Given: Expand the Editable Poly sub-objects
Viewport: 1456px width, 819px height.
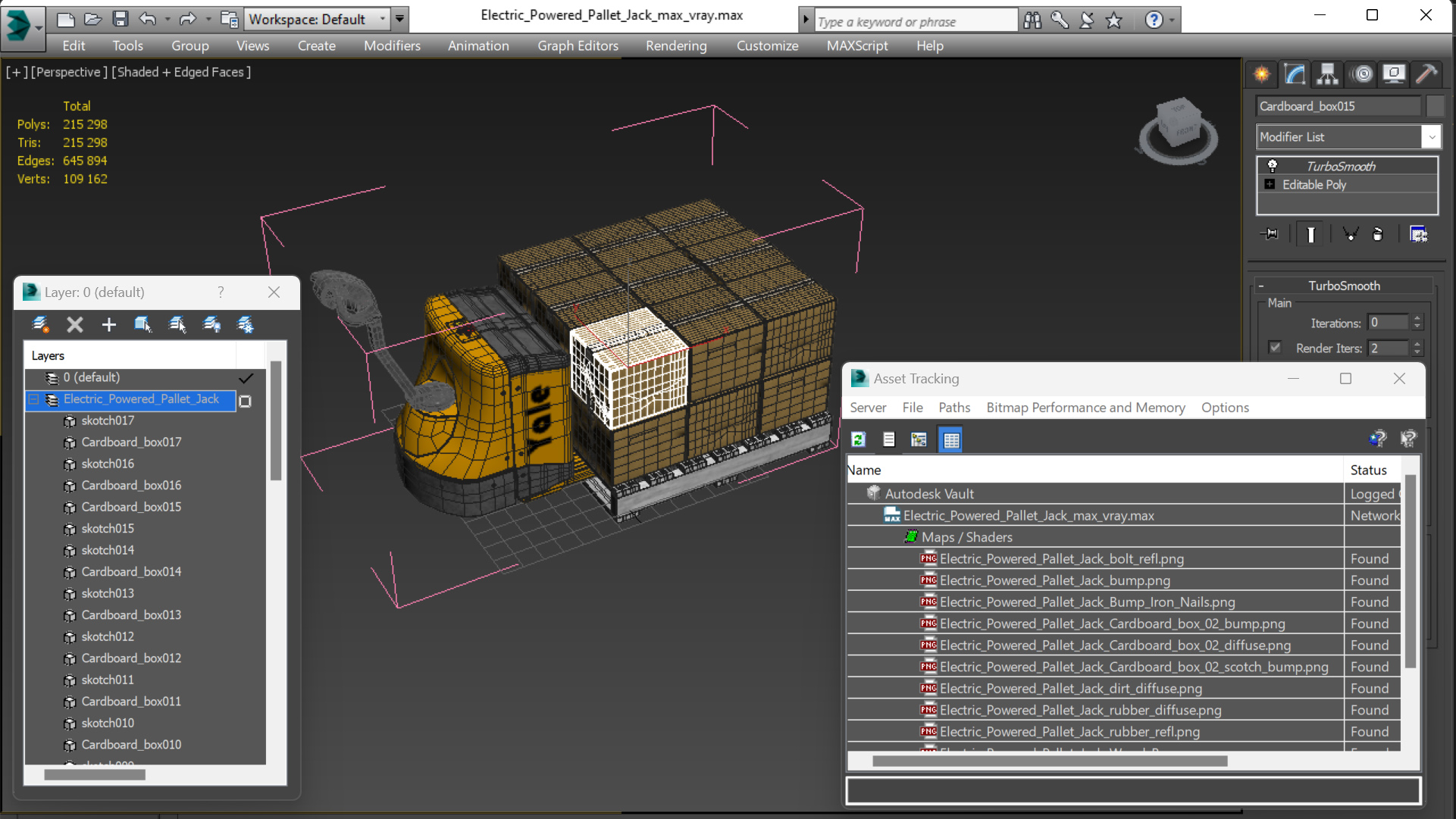Looking at the screenshot, I should click(1270, 185).
